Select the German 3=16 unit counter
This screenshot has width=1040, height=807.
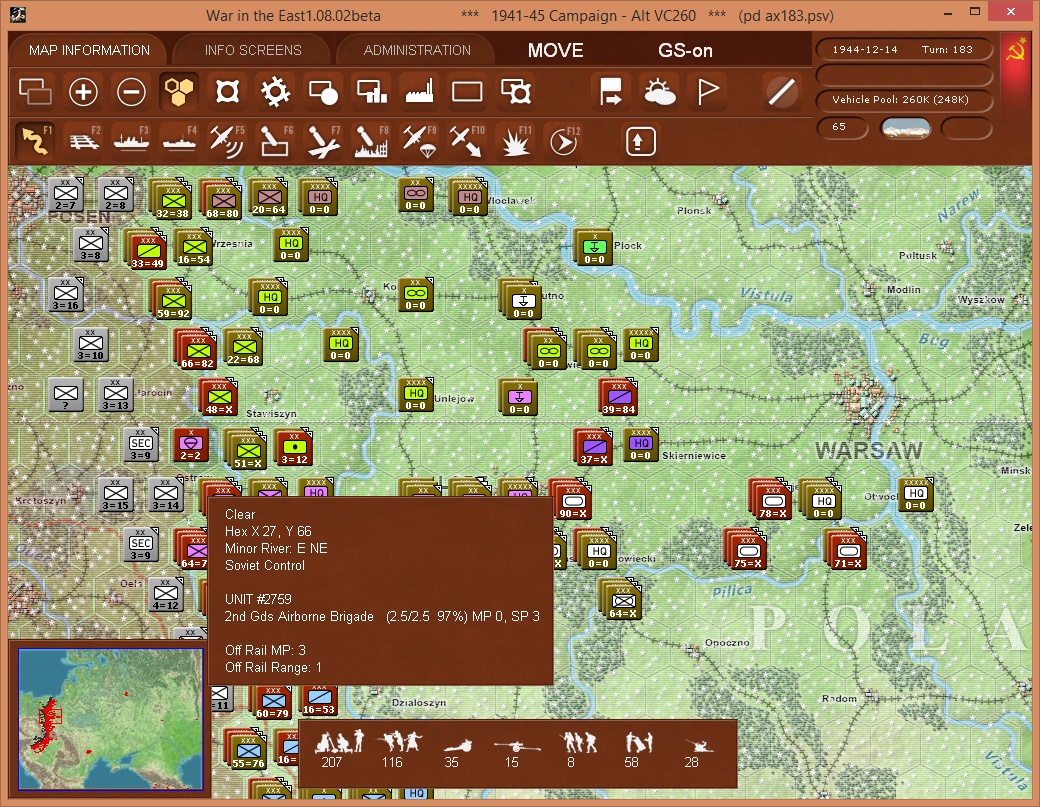coord(66,294)
